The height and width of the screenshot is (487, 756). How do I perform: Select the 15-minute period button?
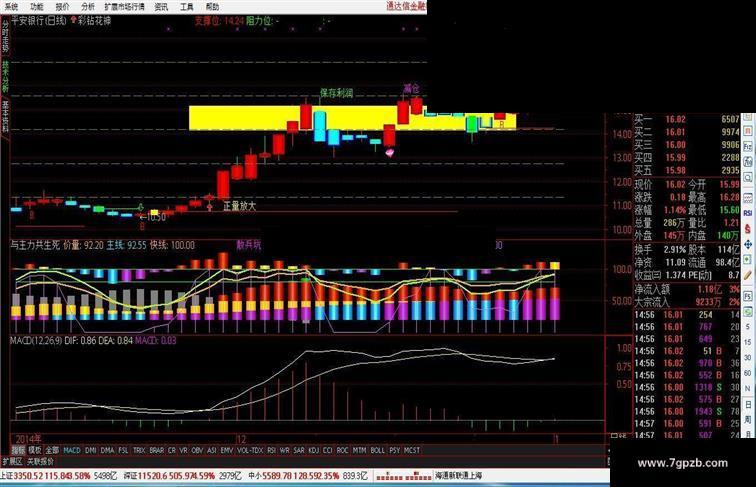coord(748,342)
